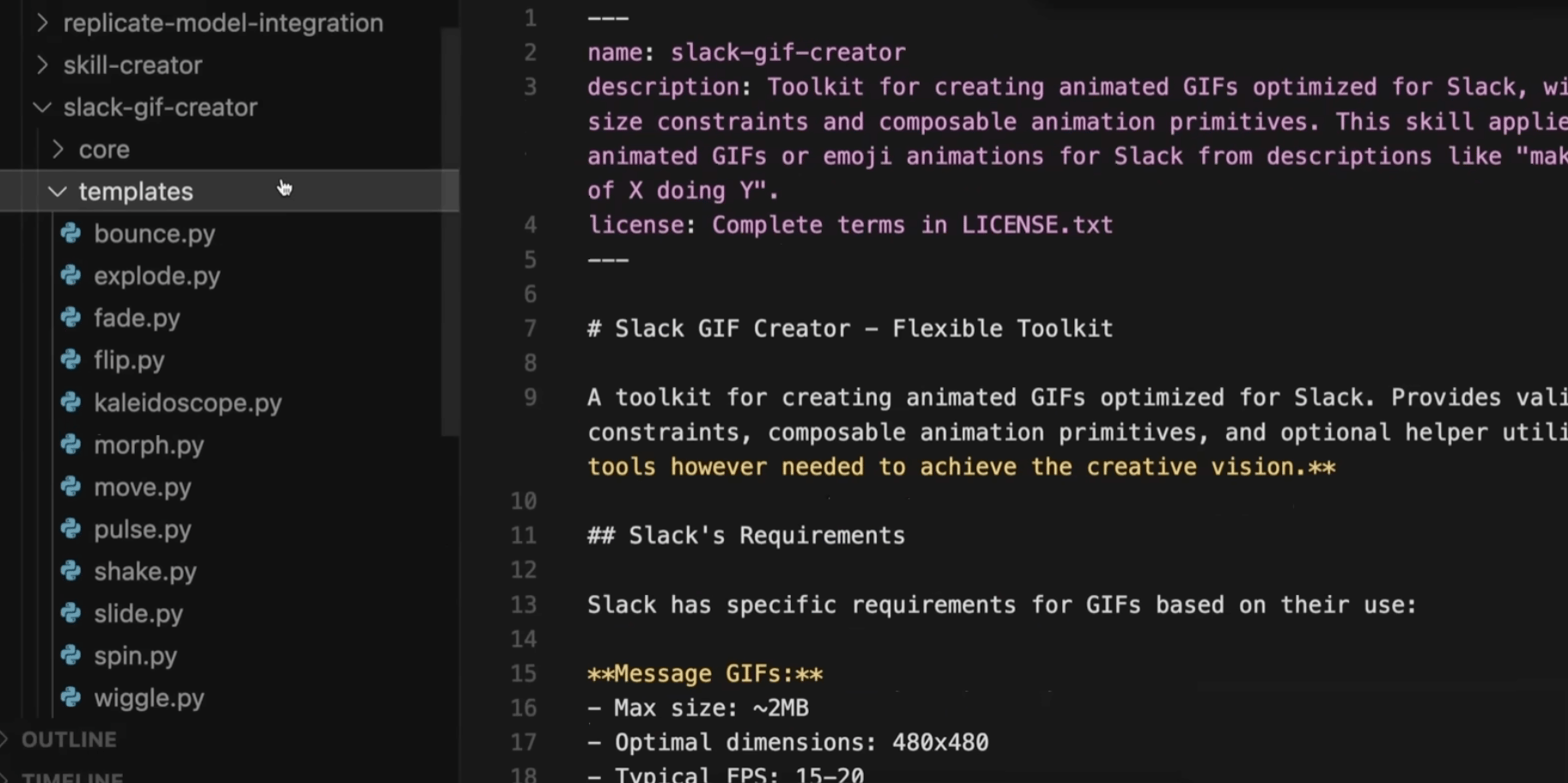This screenshot has height=783, width=1568.
Task: Click "LICENSE.txt" in the license line
Action: (x=1036, y=225)
